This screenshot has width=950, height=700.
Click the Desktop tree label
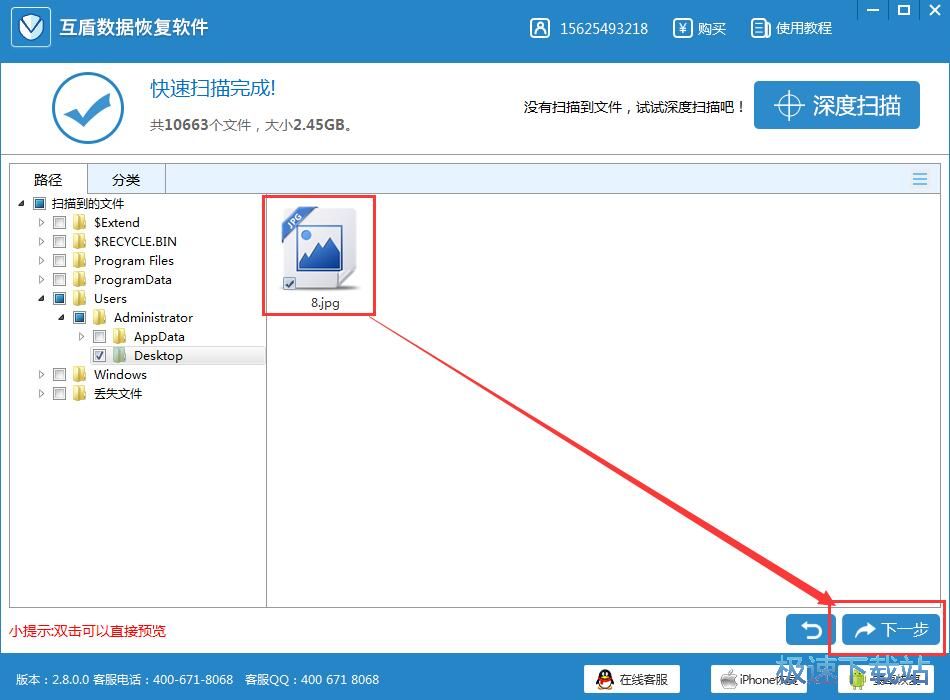coord(158,356)
